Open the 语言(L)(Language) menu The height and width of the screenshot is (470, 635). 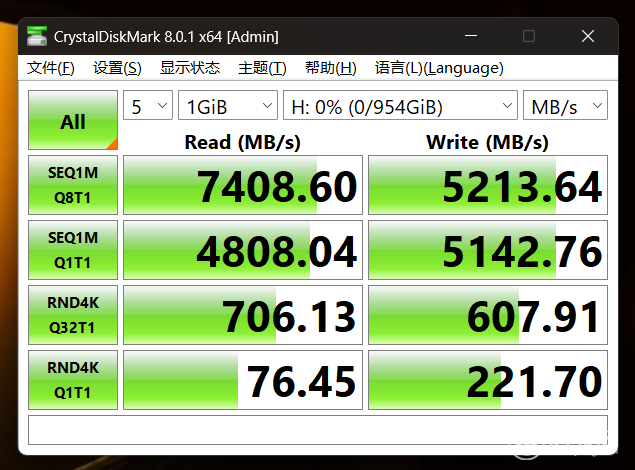439,68
